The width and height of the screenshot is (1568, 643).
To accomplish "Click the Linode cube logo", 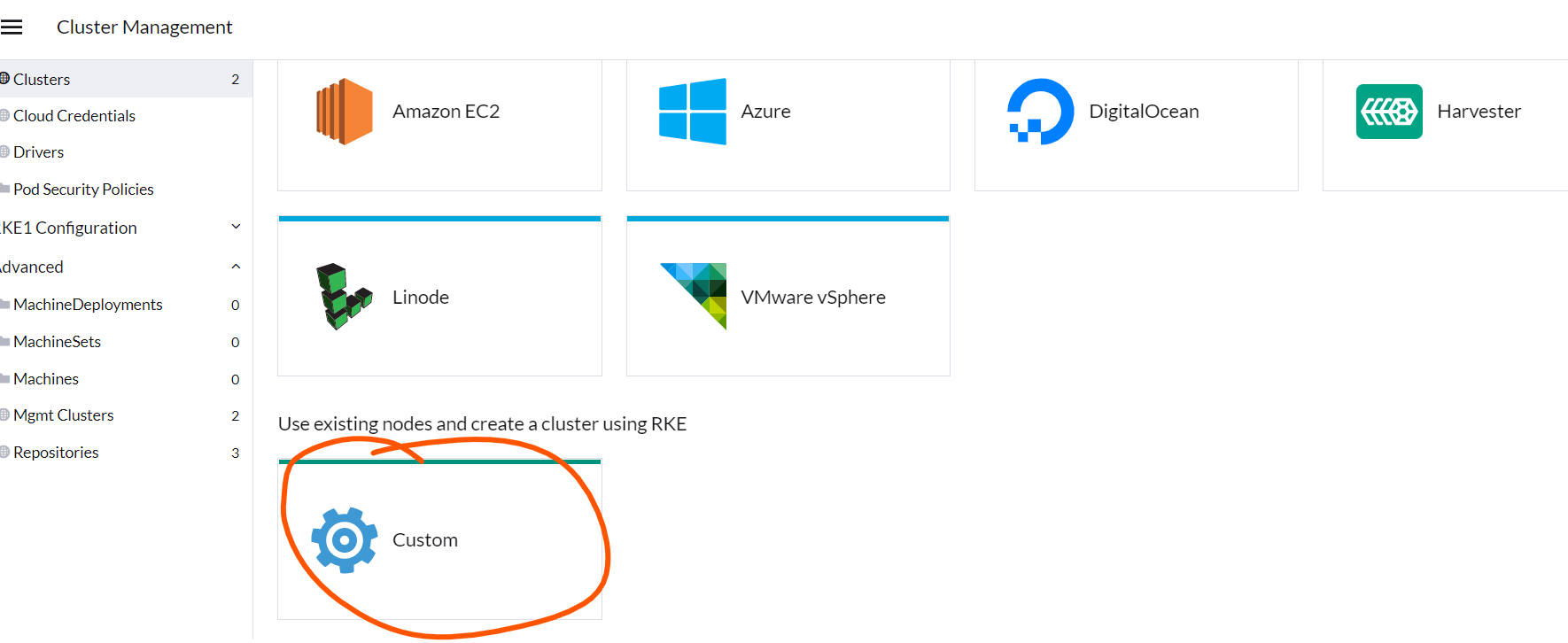I will click(345, 297).
